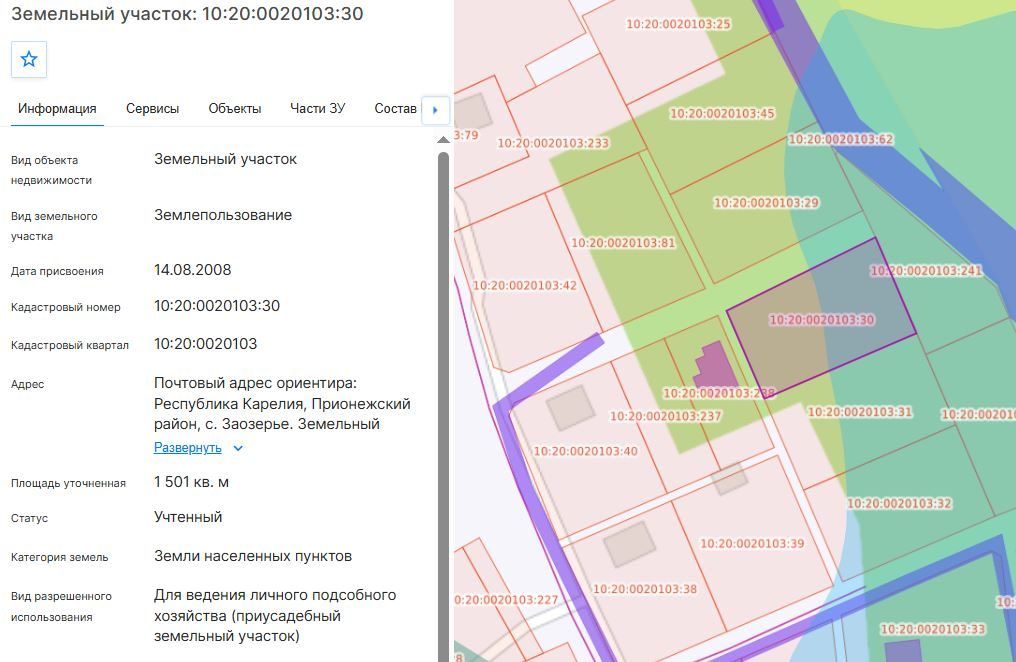Viewport: 1016px width, 662px height.
Task: Click parcel 10:20:0020103:39 on map
Action: (x=752, y=544)
